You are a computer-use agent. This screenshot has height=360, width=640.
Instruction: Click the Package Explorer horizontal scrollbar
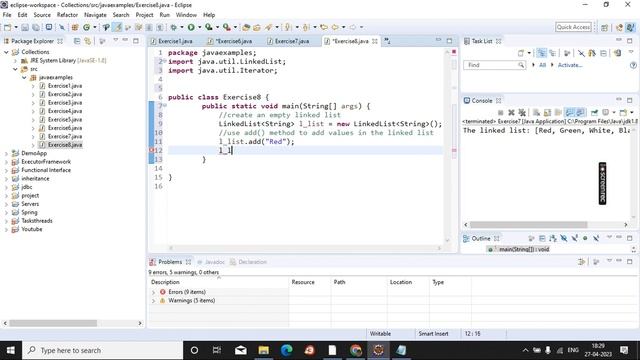pyautogui.click(x=53, y=323)
